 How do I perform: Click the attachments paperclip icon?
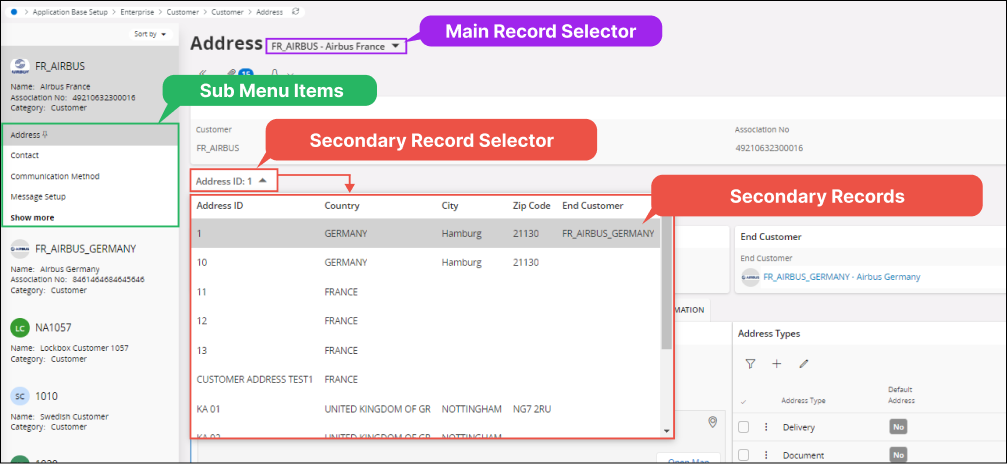232,74
